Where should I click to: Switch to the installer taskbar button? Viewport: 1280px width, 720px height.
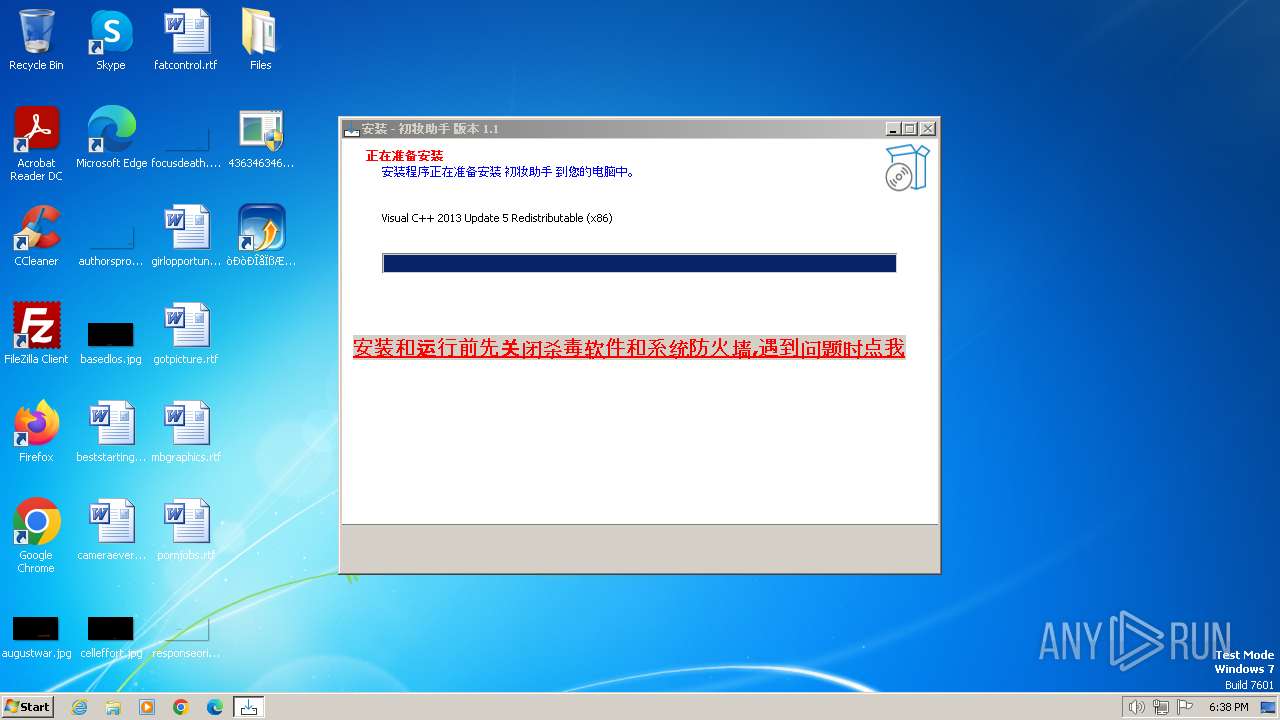click(x=249, y=707)
